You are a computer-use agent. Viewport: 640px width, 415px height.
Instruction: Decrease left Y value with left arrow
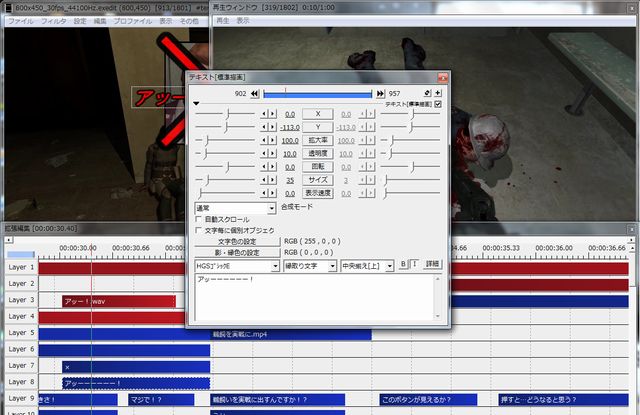click(264, 127)
